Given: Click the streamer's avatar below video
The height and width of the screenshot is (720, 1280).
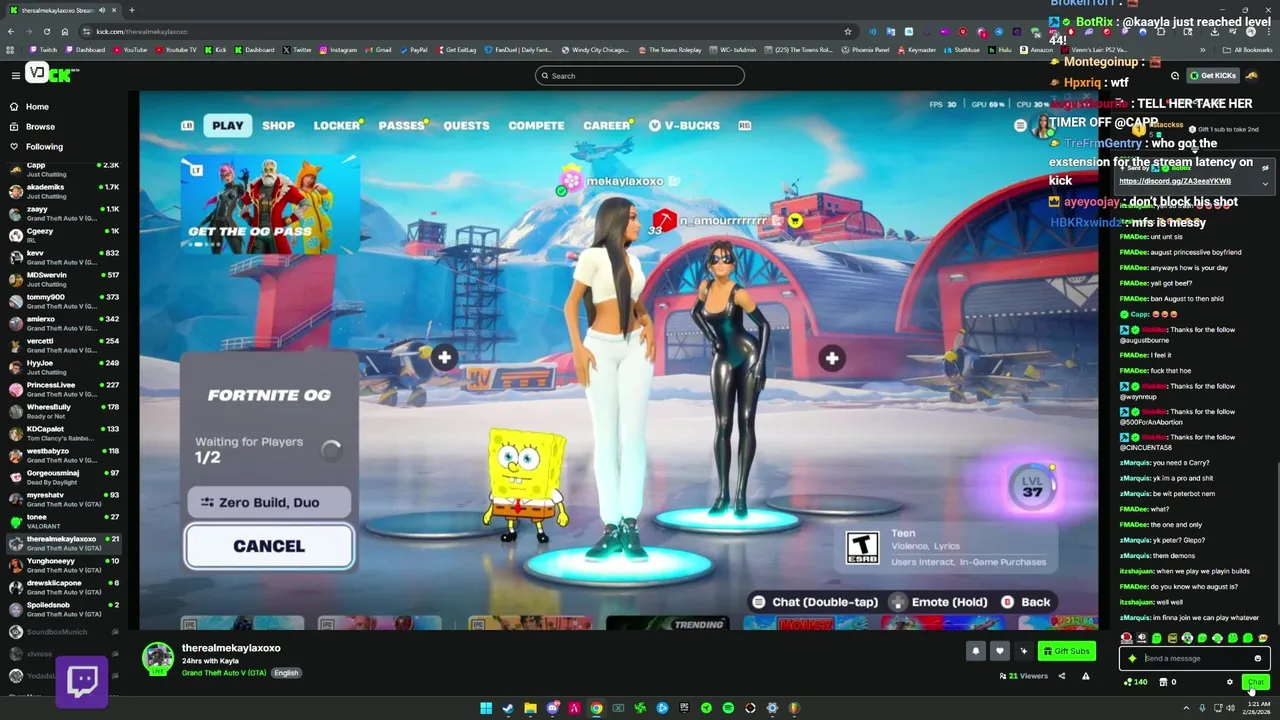Looking at the screenshot, I should [158, 658].
